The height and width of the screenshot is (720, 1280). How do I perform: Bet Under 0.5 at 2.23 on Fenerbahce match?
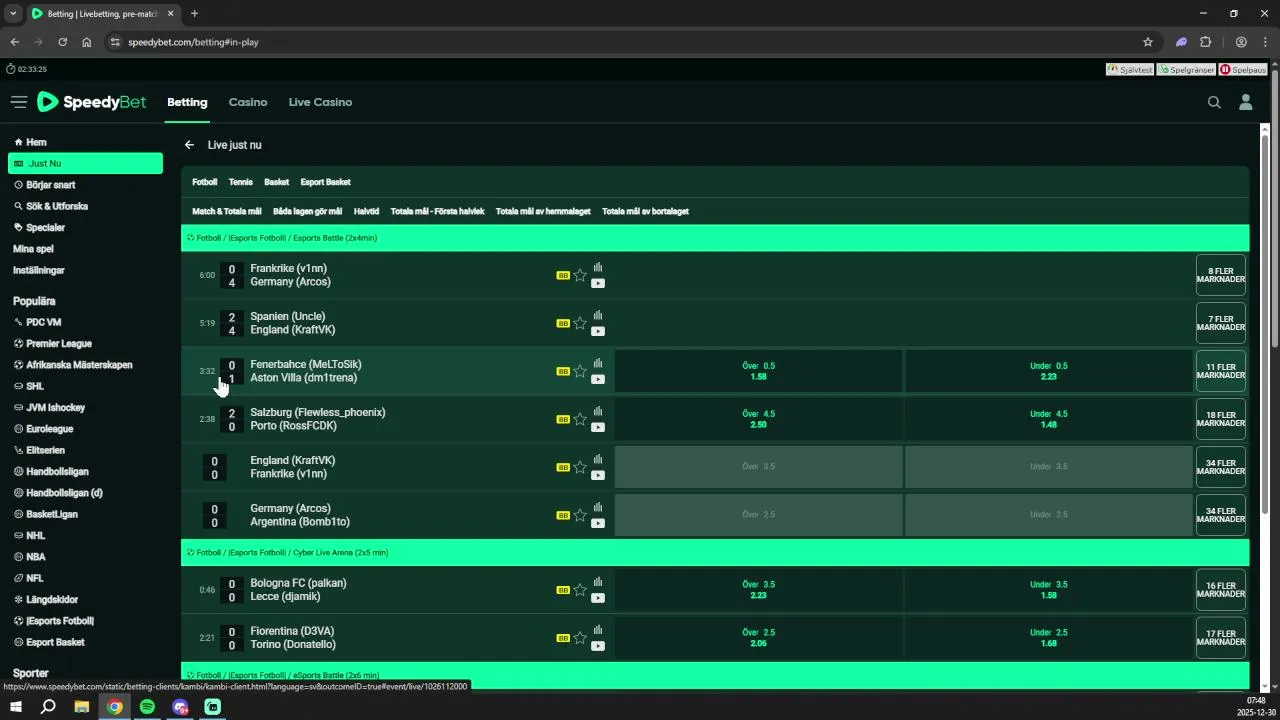[x=1049, y=371]
